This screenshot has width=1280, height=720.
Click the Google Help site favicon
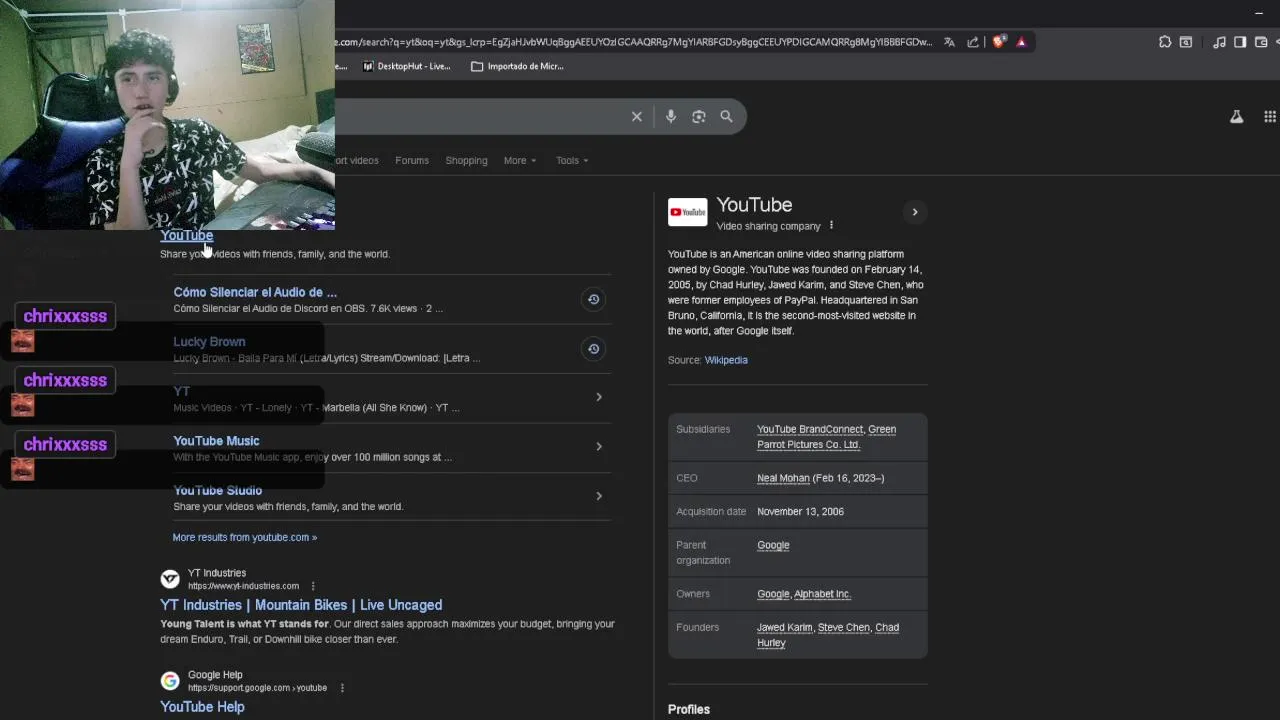coord(170,681)
